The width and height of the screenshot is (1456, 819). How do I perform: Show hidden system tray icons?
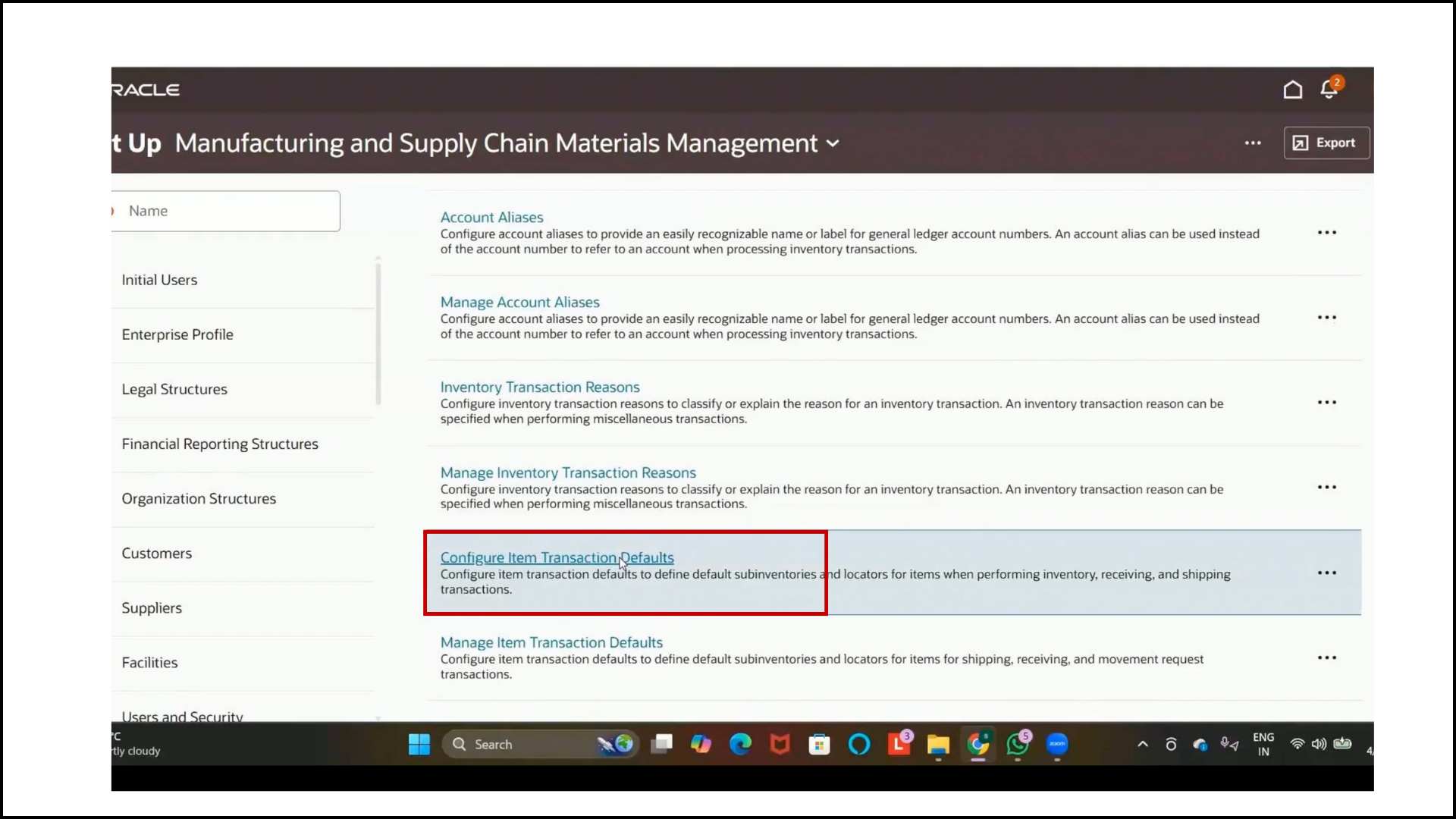pyautogui.click(x=1143, y=744)
